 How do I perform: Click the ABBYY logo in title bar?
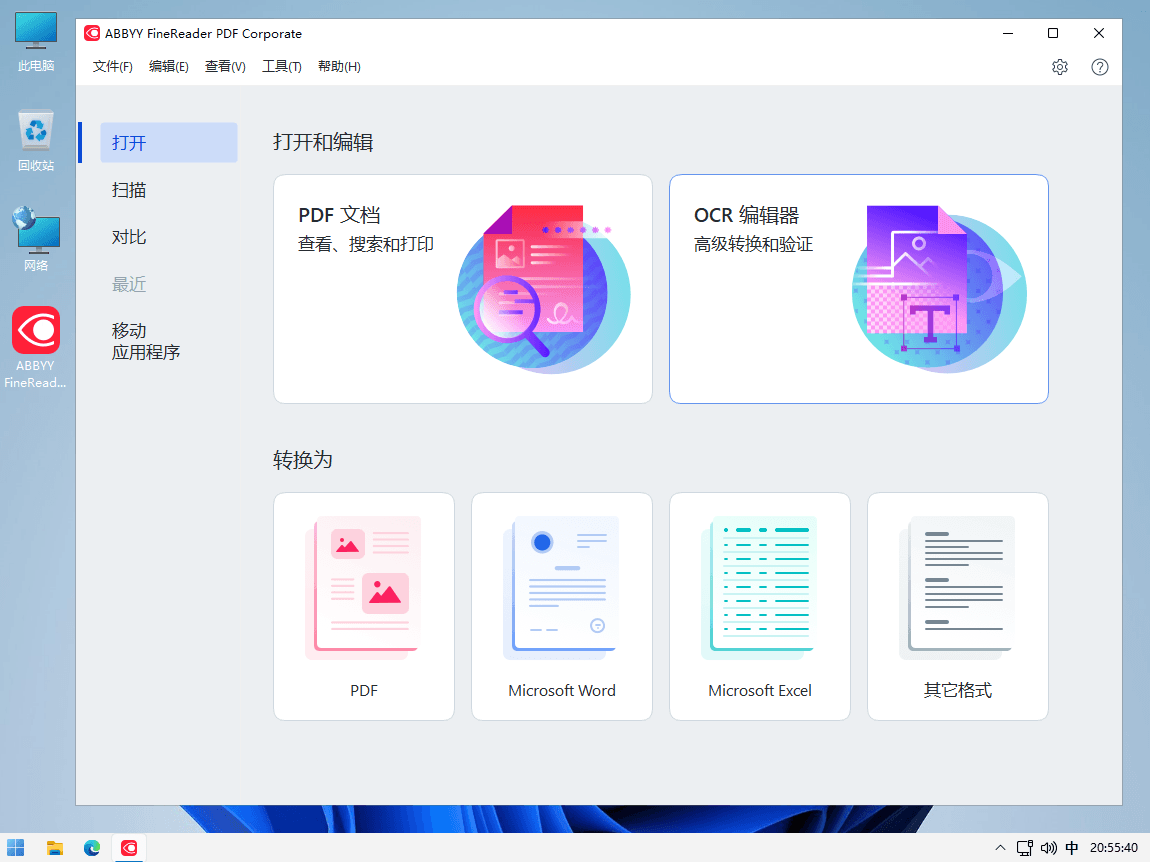pos(92,33)
